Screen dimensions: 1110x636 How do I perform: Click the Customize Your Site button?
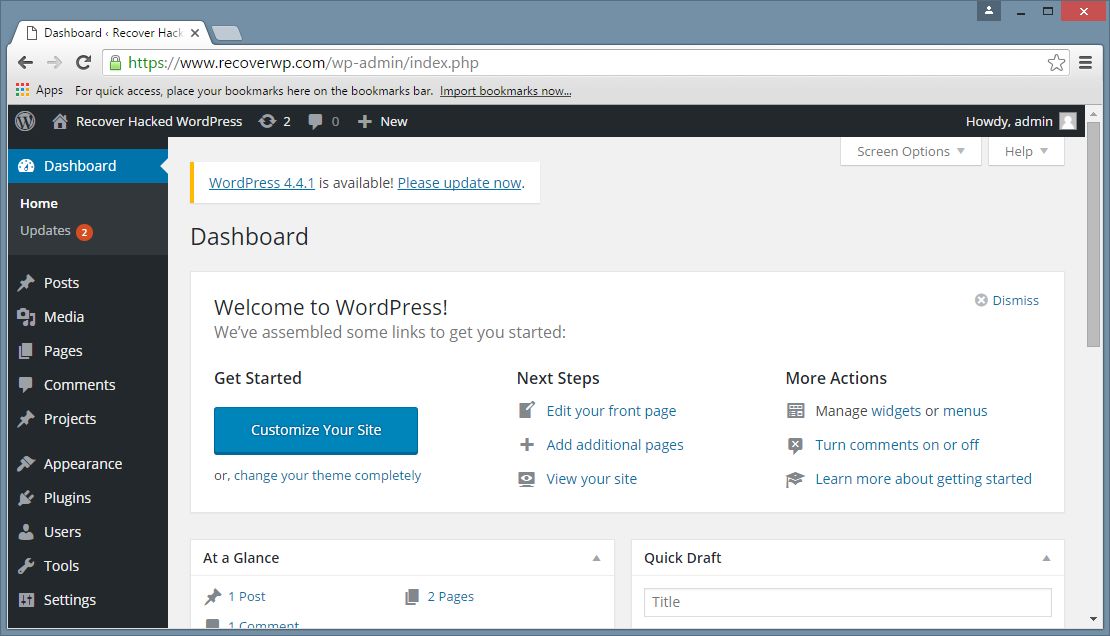click(x=316, y=430)
